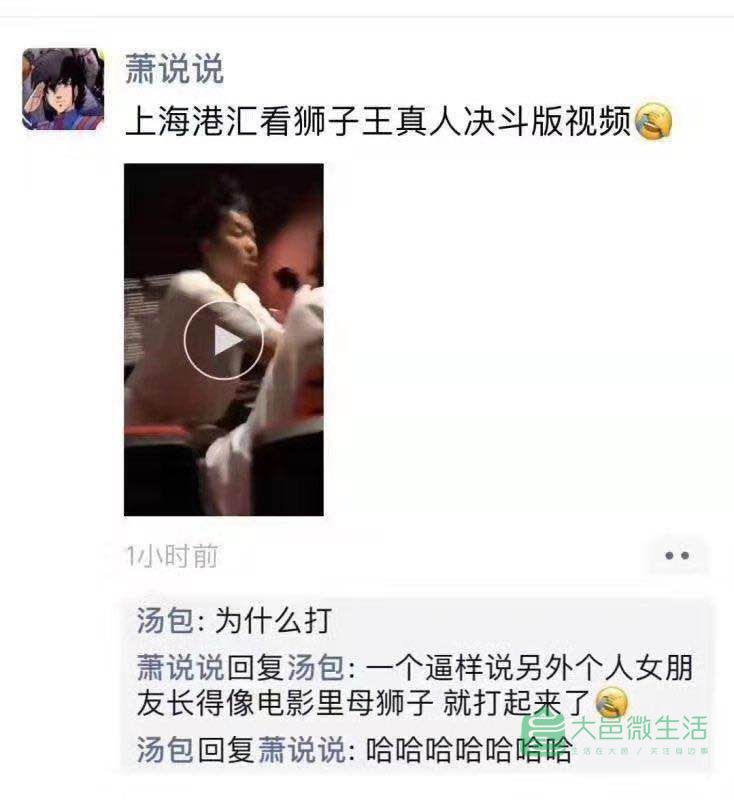Image resolution: width=734 pixels, height=800 pixels.
Task: Click the 1小时前 timestamp
Action: point(172,556)
